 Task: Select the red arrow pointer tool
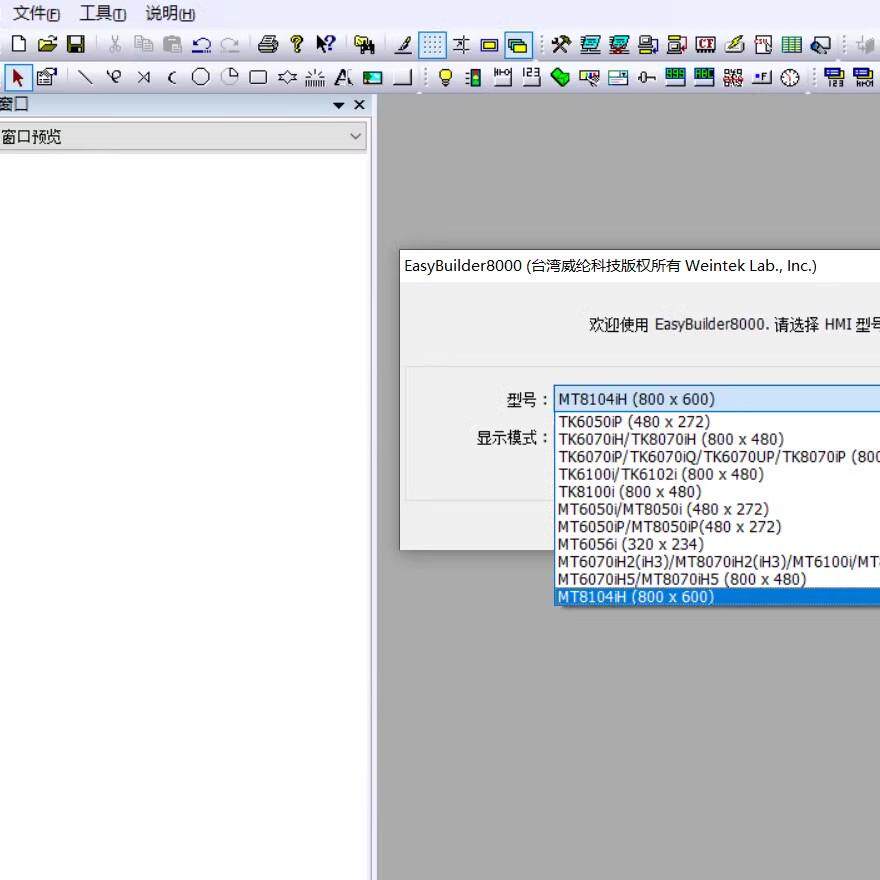(x=19, y=77)
